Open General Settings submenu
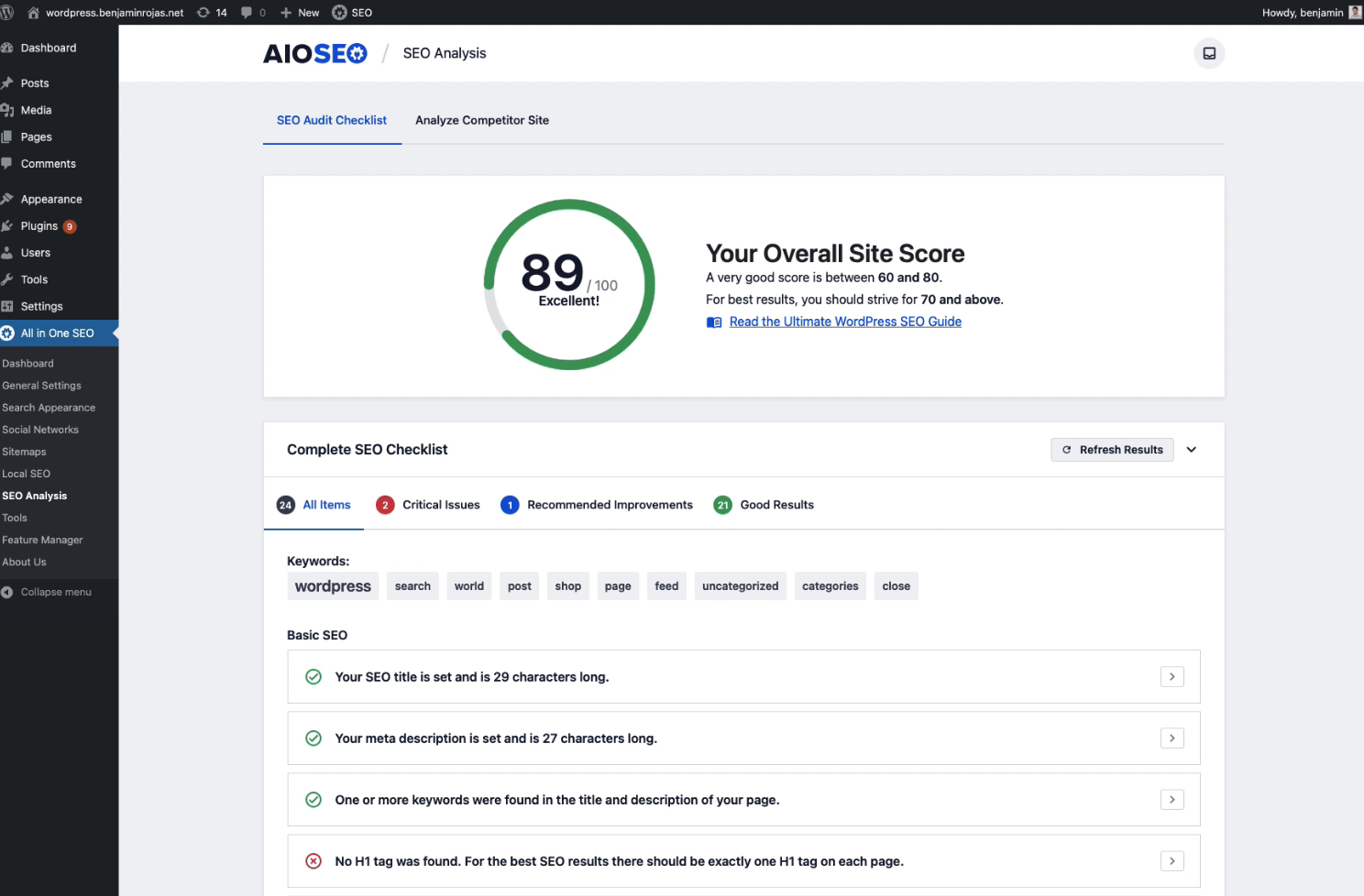 pos(41,386)
